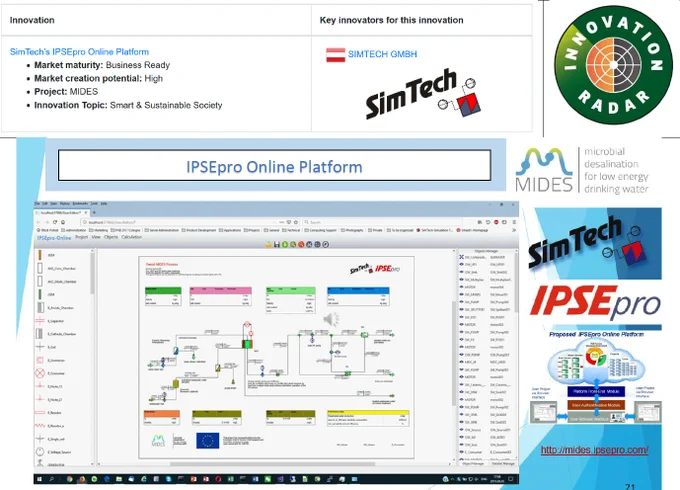Expand the Administration bookmarks folder

click(74, 230)
